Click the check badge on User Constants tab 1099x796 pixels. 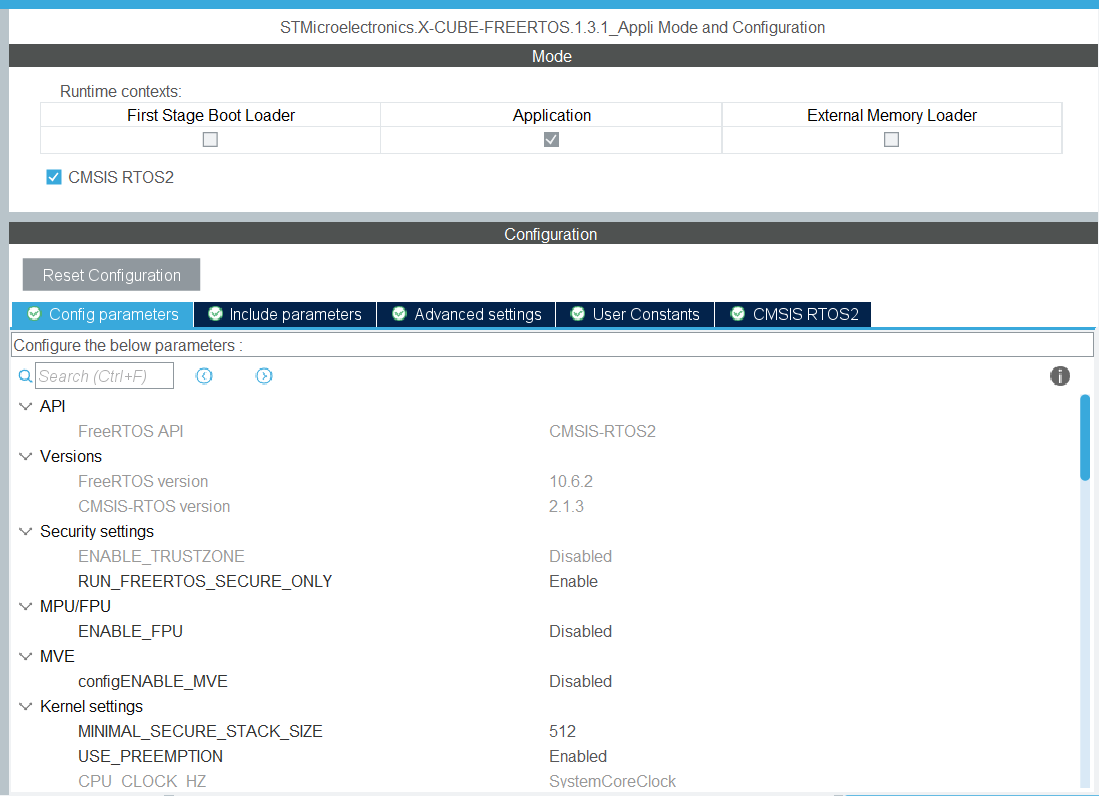(577, 314)
